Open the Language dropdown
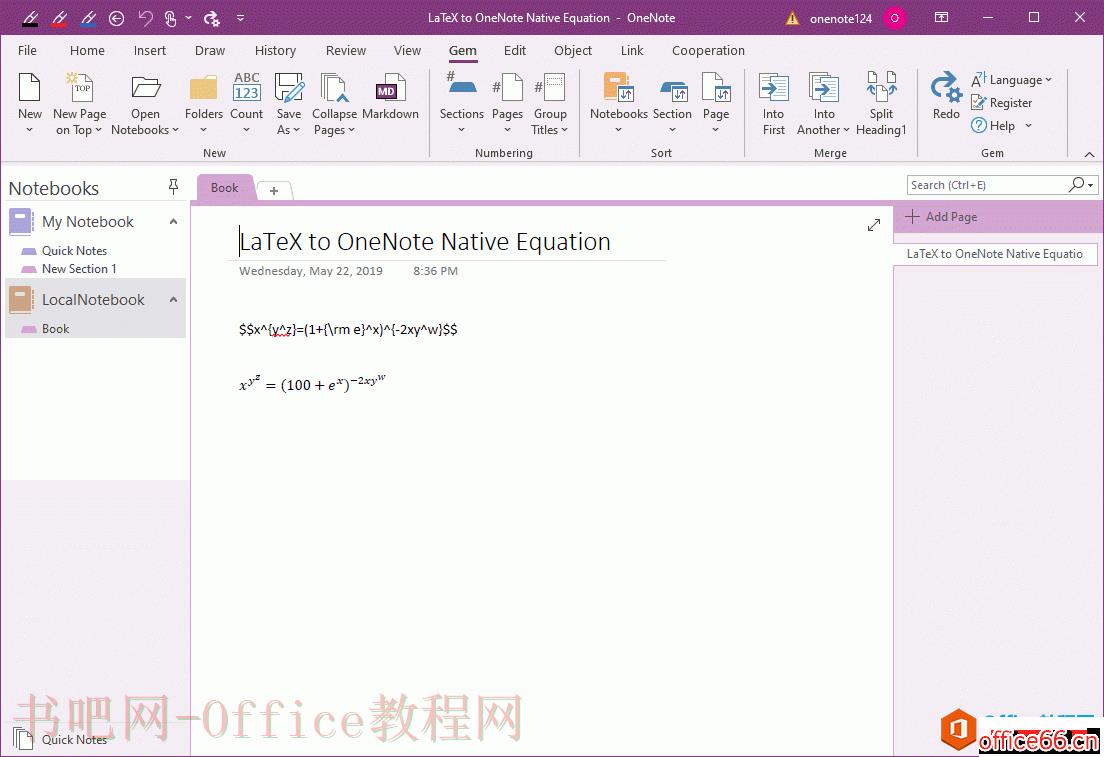 pos(1011,80)
